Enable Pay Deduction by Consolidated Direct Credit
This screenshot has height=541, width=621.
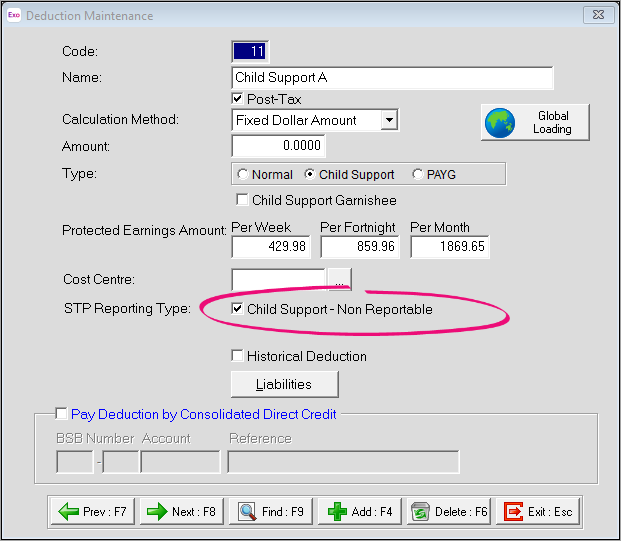click(x=62, y=414)
